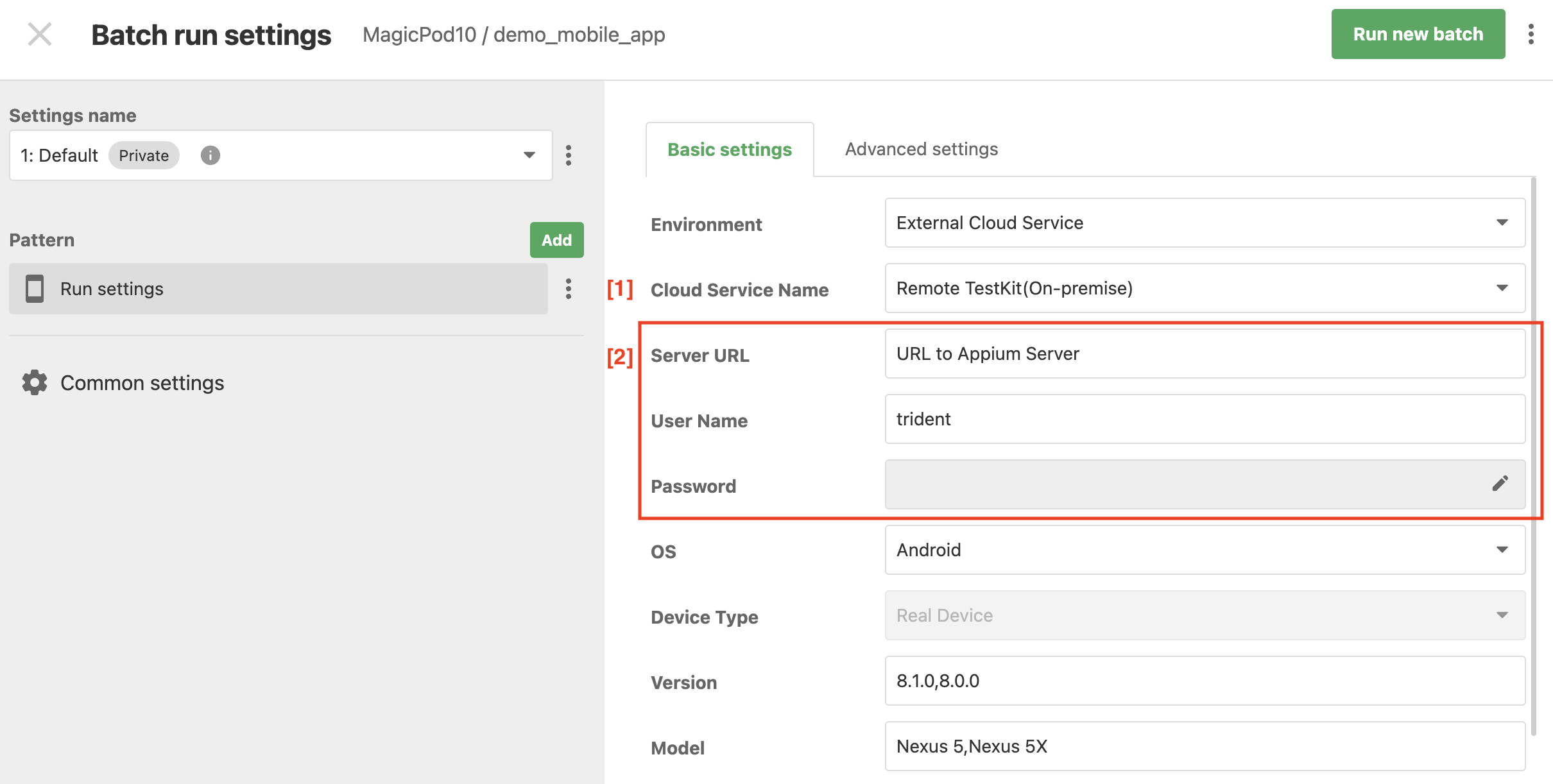This screenshot has height=784, width=1553.
Task: Click the Private badge
Action: point(144,155)
